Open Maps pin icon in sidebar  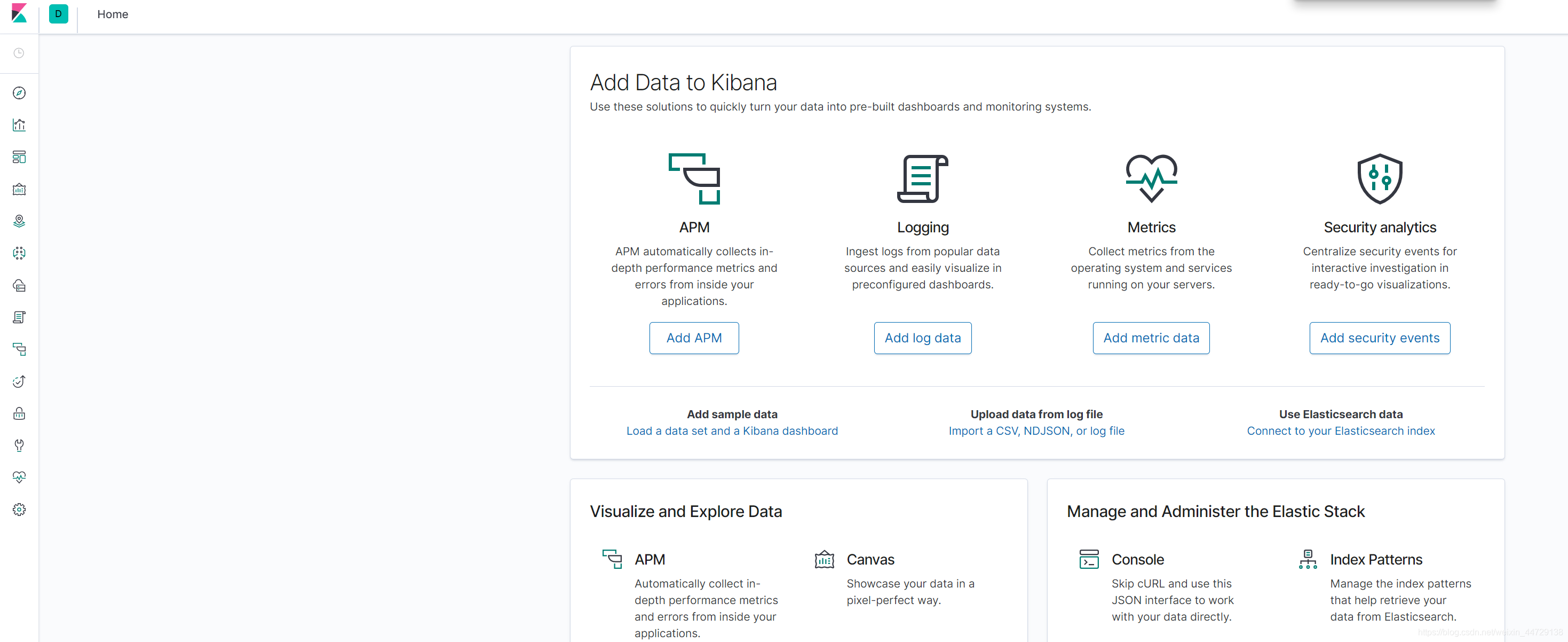coord(19,221)
